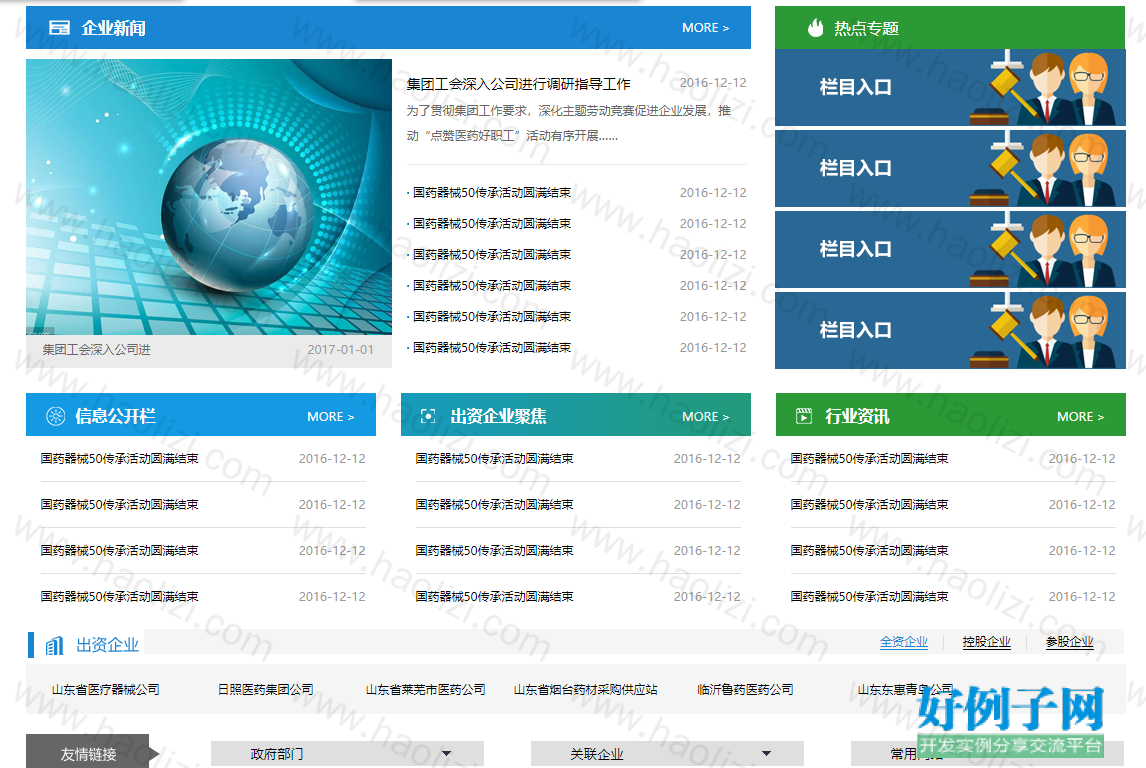This screenshot has width=1146, height=768.
Task: Open 日照医药集团公司 link
Action: coord(265,689)
